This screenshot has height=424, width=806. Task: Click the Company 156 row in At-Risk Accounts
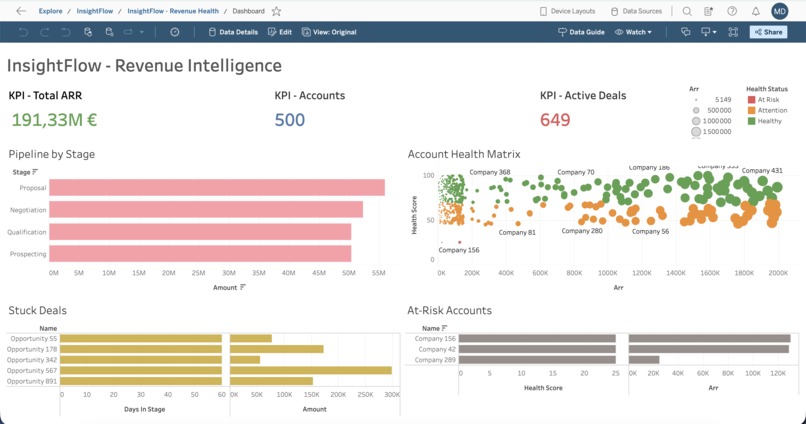point(435,339)
